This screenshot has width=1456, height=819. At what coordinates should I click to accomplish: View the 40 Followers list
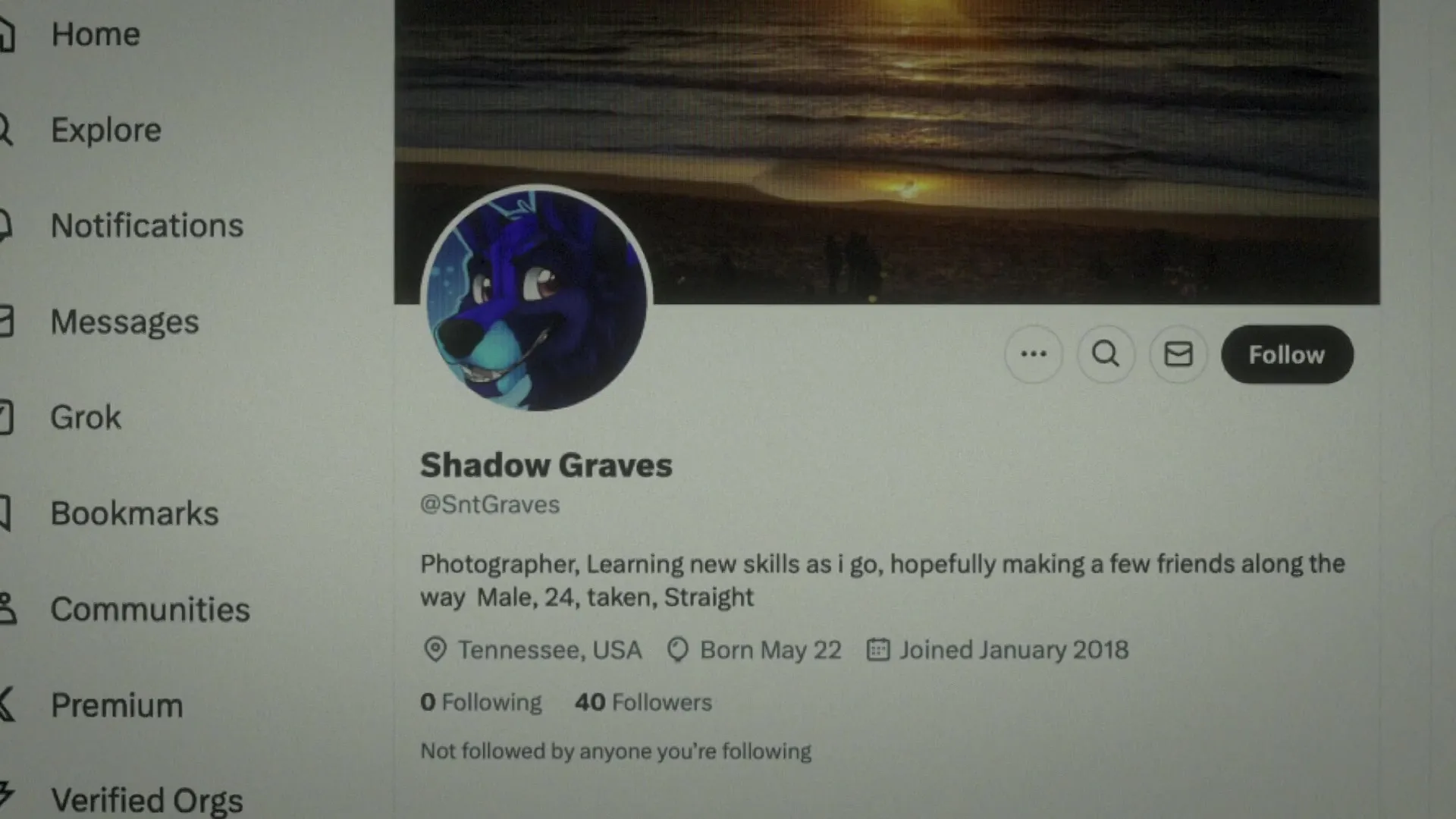(643, 702)
